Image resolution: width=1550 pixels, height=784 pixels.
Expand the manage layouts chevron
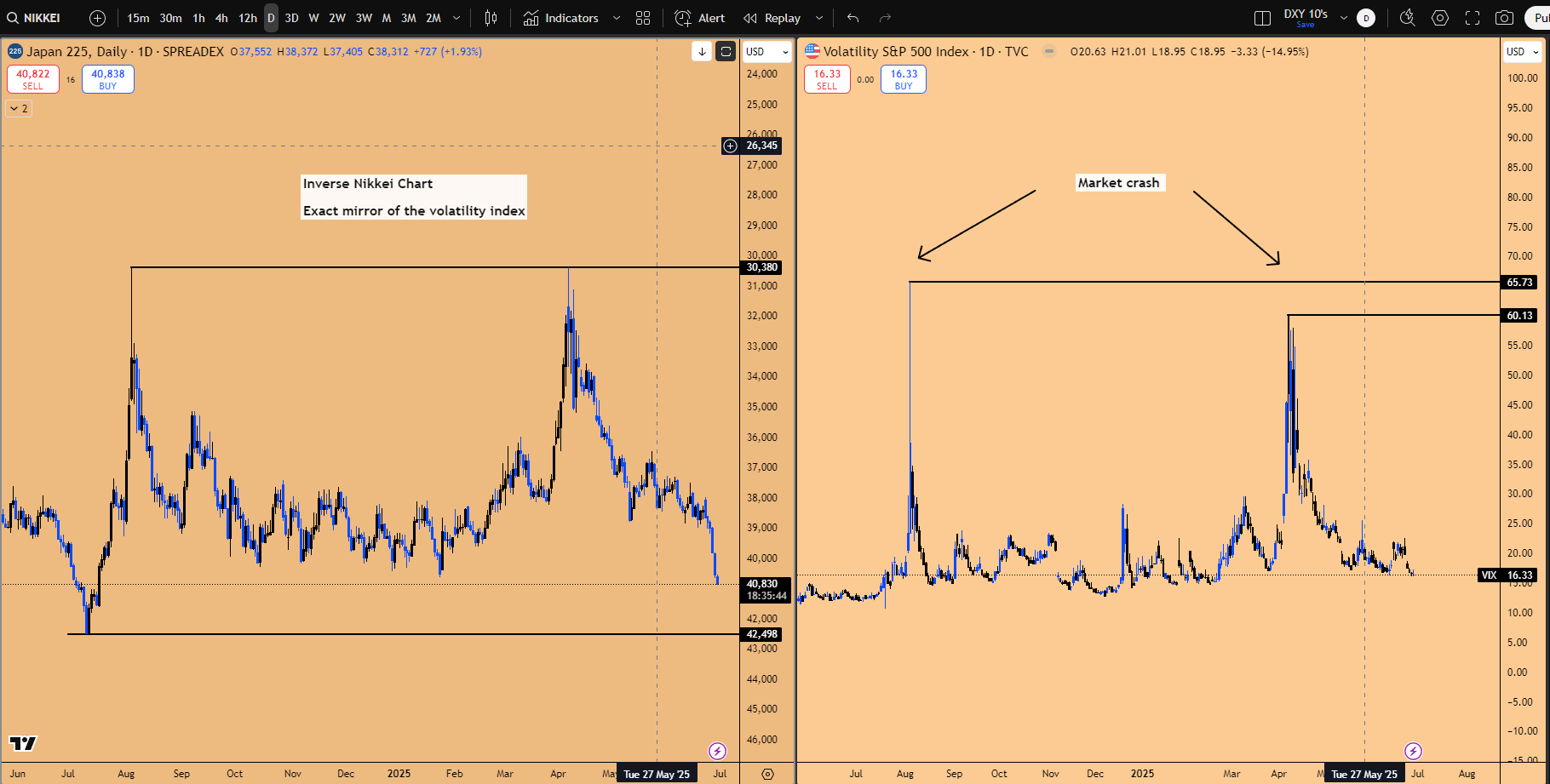(1344, 18)
